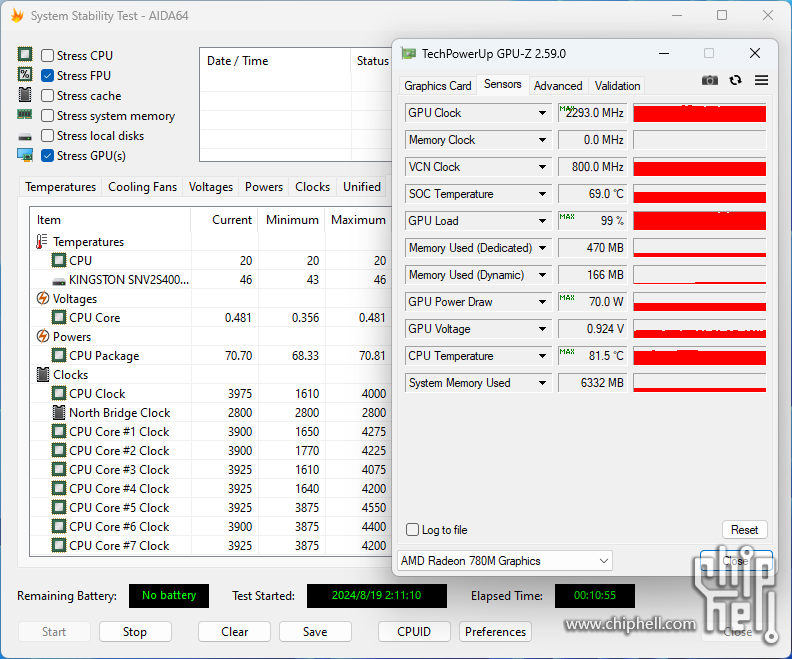Open the CPU Temperature sensor dropdown
792x659 pixels.
[x=542, y=356]
